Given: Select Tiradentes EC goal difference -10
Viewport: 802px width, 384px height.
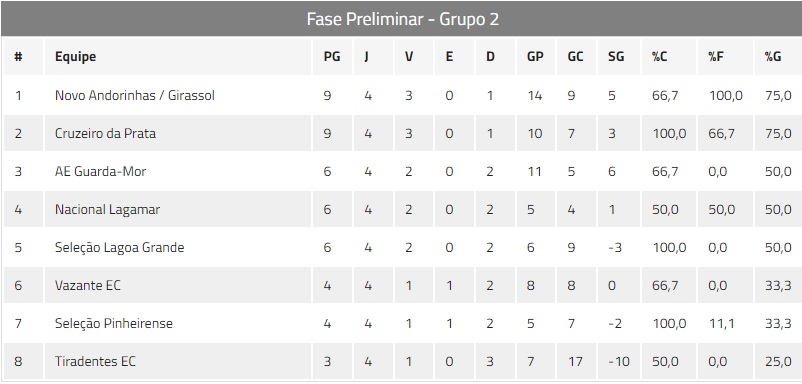Looking at the screenshot, I should pyautogui.click(x=619, y=362).
